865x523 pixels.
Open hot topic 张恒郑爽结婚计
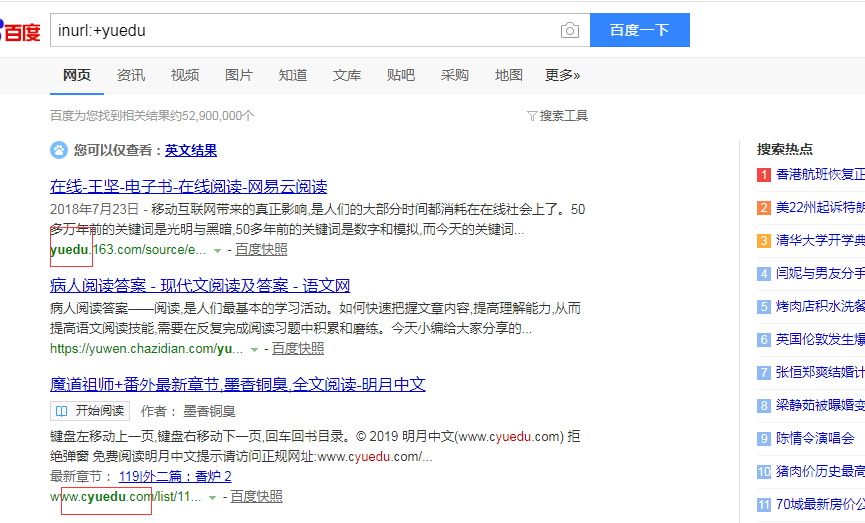pyautogui.click(x=820, y=372)
